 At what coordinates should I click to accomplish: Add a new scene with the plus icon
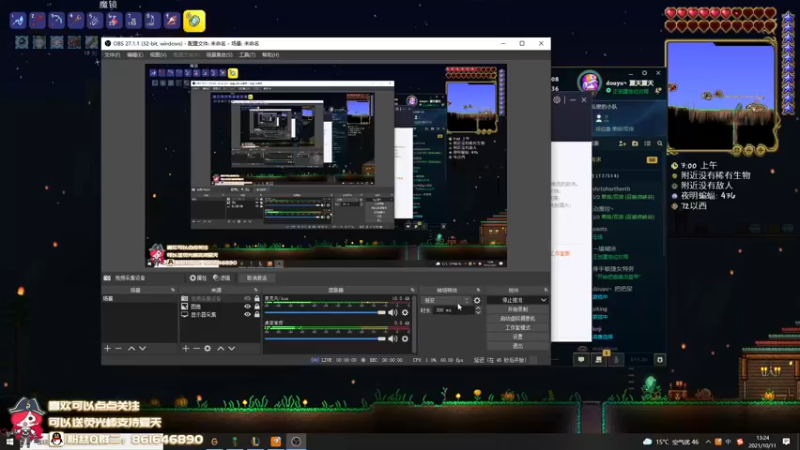pos(107,348)
